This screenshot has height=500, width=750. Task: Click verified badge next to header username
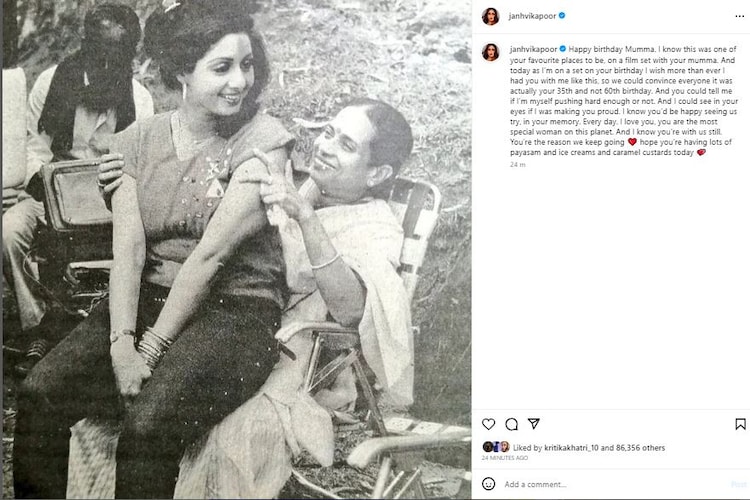click(562, 16)
